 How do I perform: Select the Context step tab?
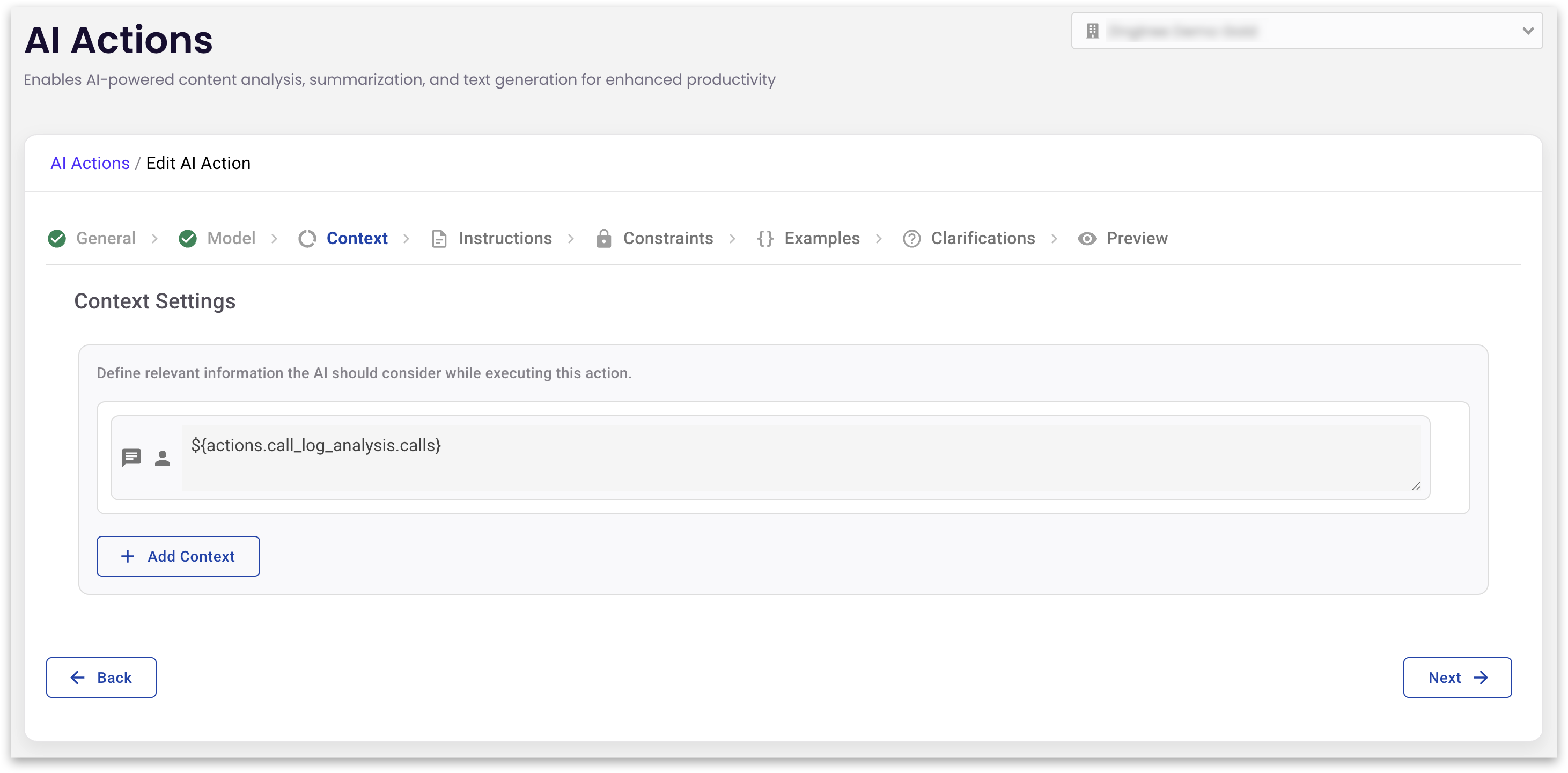click(x=357, y=239)
